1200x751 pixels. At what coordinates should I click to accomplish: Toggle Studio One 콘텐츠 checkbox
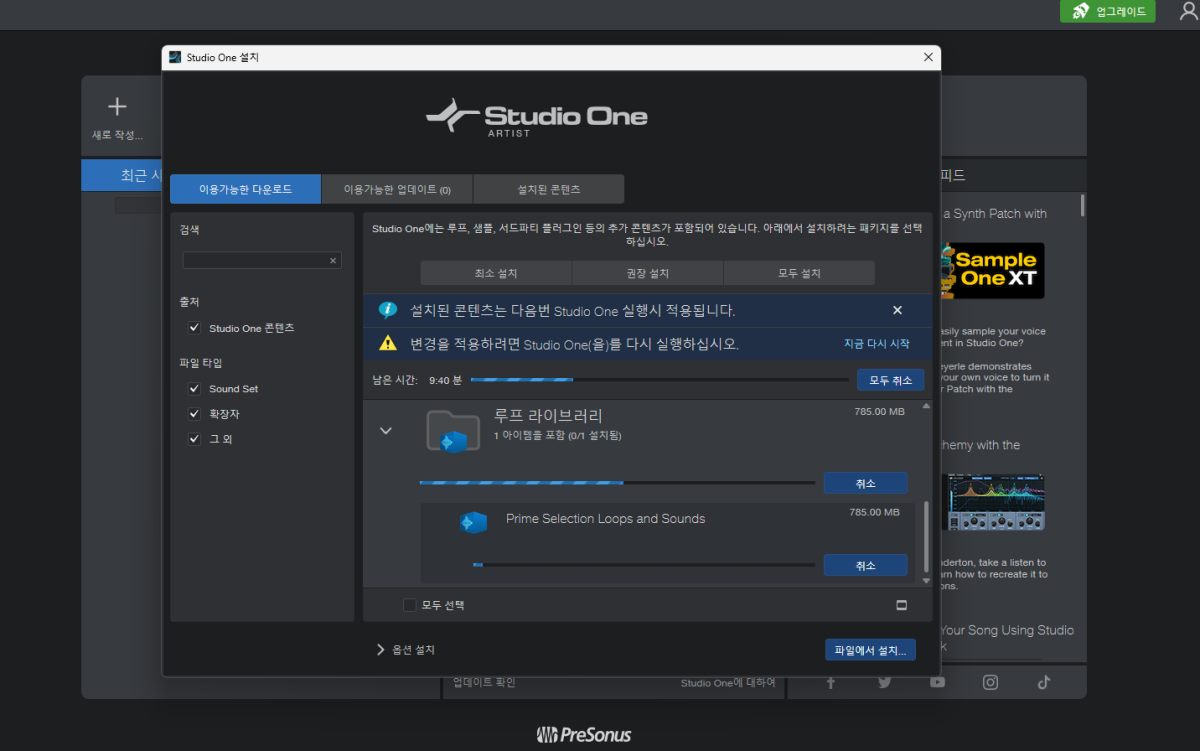pyautogui.click(x=195, y=328)
